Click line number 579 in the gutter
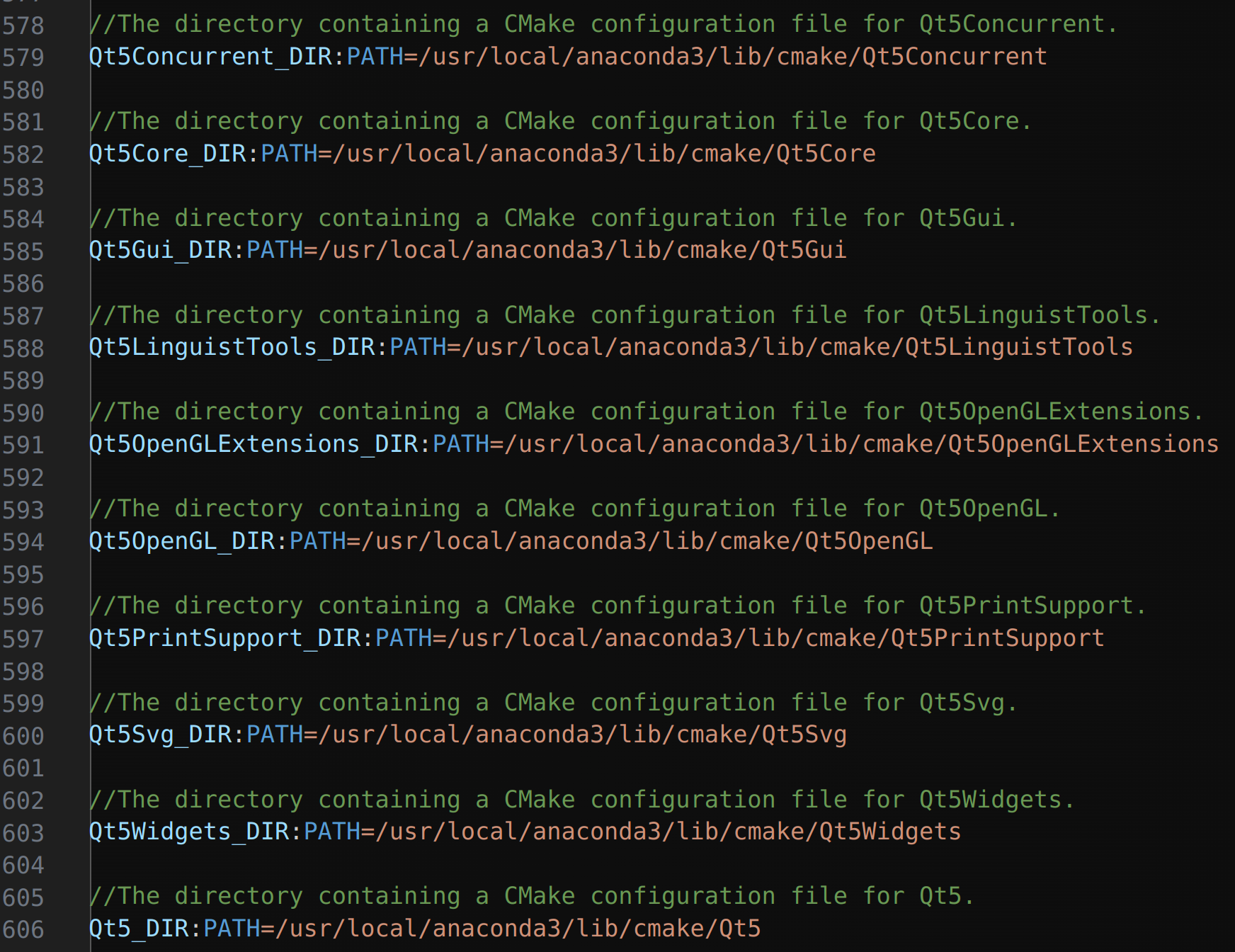1235x952 pixels. point(23,57)
